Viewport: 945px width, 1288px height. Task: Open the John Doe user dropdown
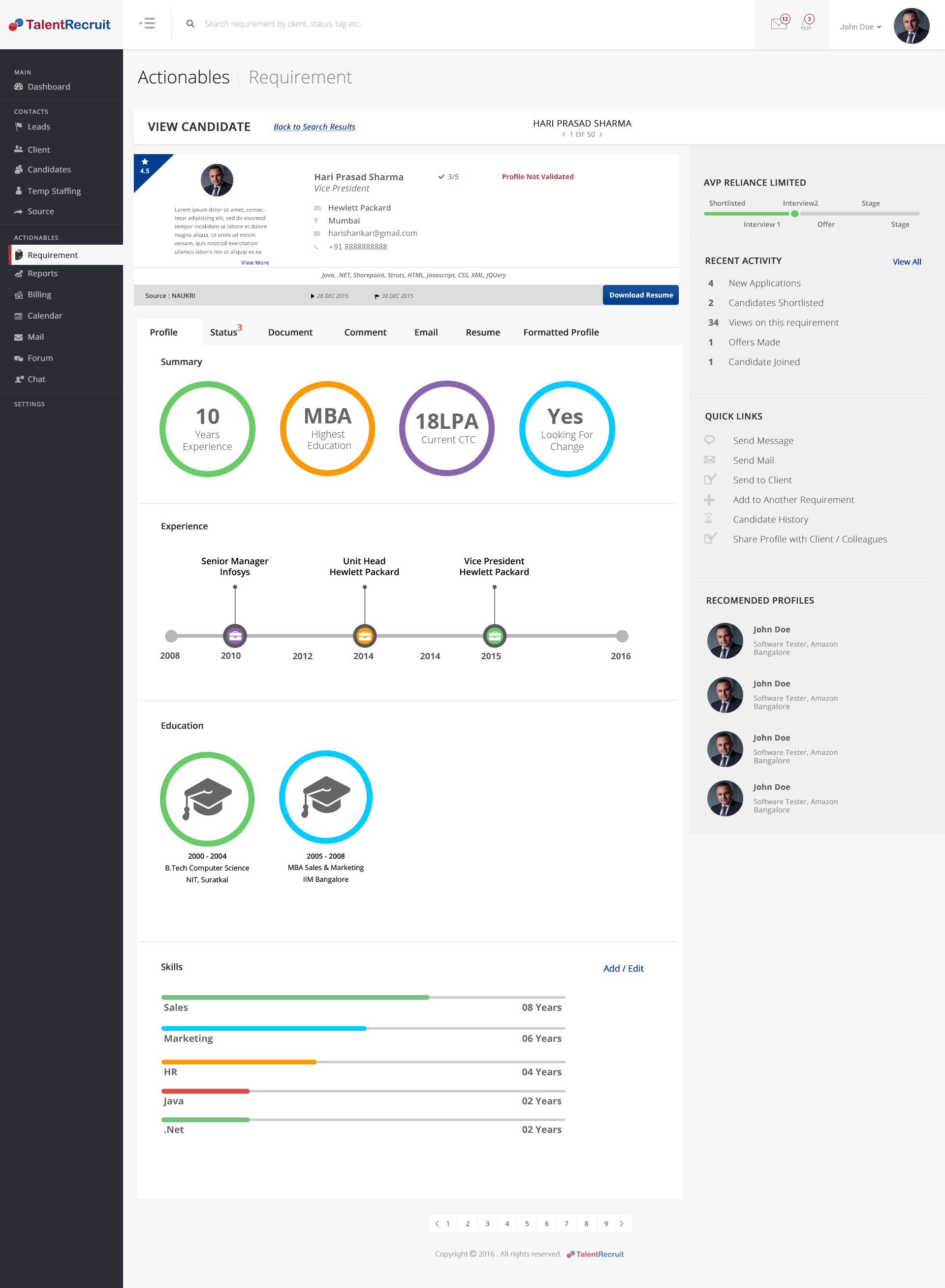[x=860, y=26]
